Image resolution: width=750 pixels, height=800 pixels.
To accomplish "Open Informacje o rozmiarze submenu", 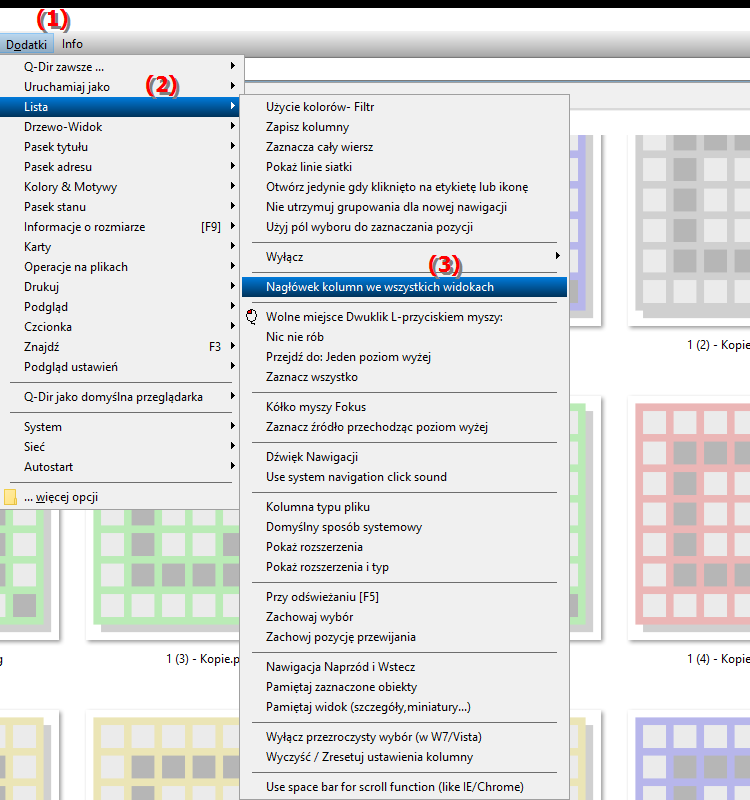I will [x=121, y=227].
